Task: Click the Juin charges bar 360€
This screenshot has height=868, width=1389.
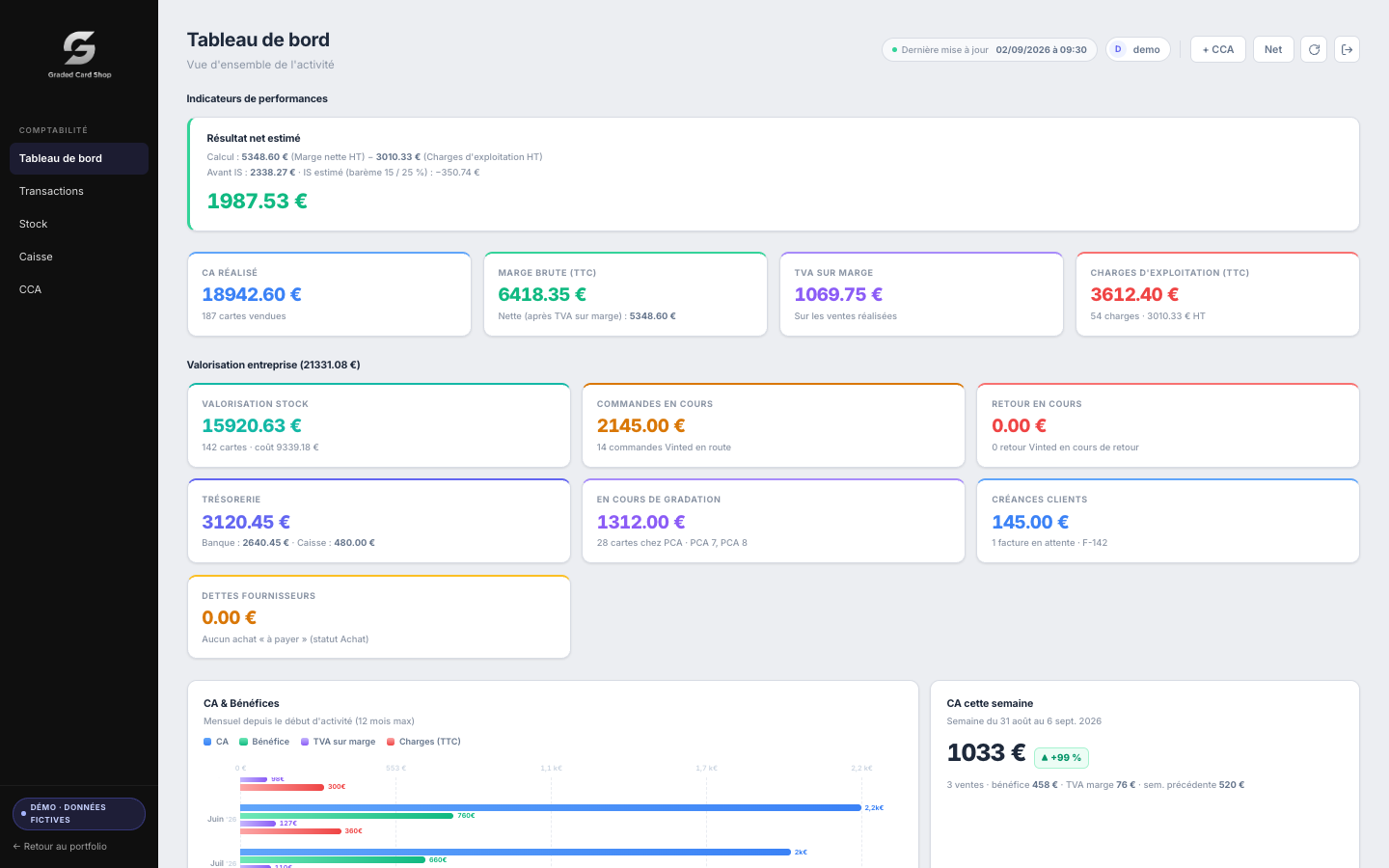Action: click(x=290, y=831)
